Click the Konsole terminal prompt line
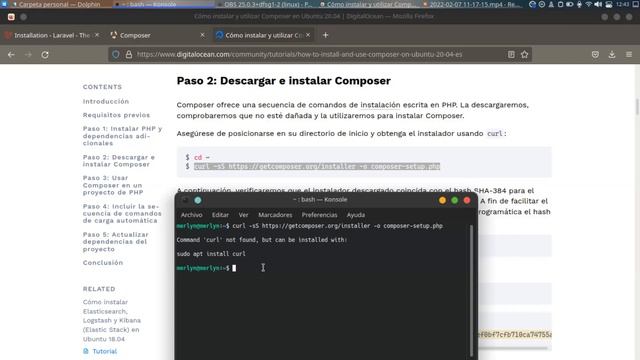 206,268
